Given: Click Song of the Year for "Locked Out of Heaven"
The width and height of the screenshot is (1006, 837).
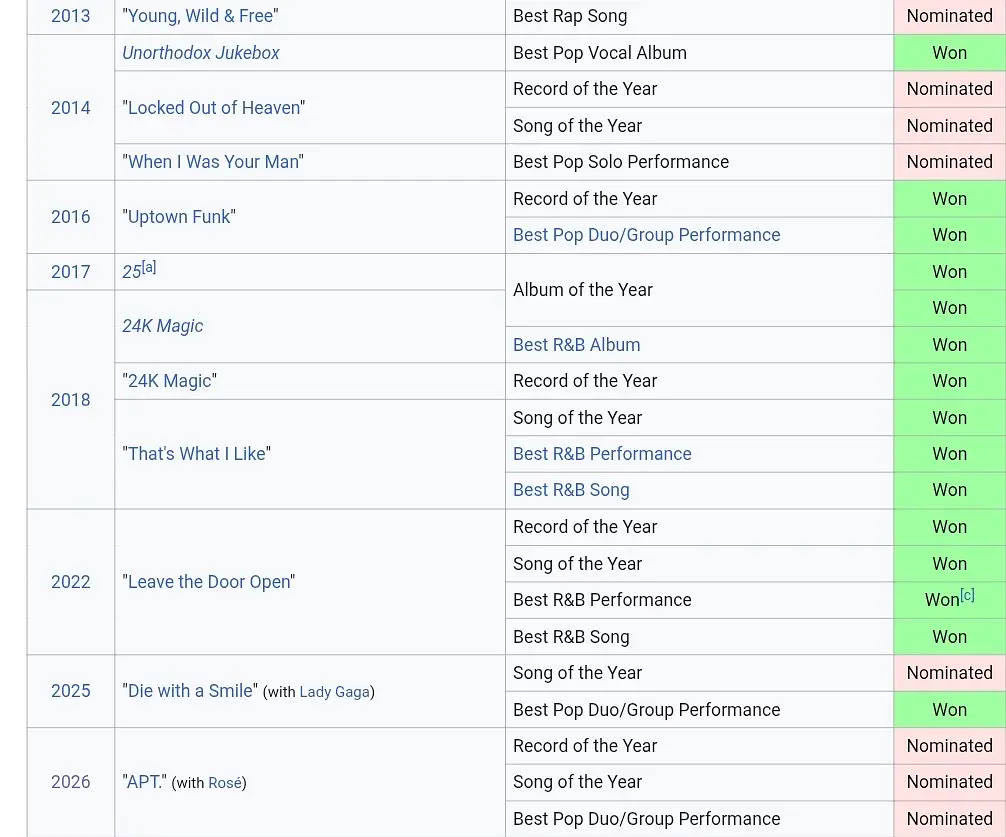Looking at the screenshot, I should tap(699, 126).
